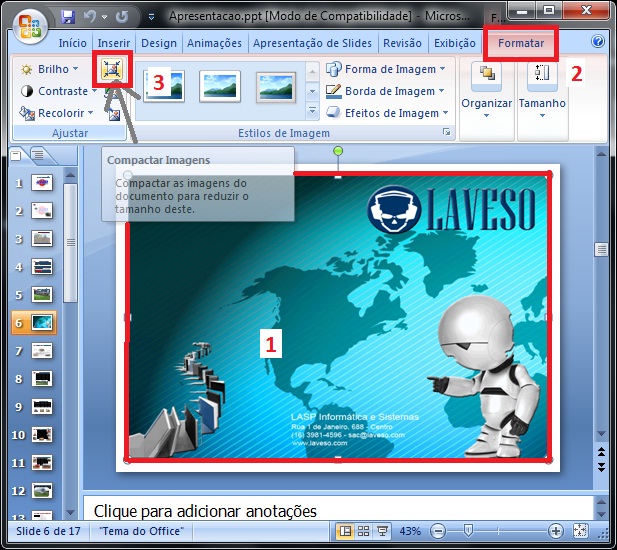The image size is (617, 550).
Task: Select slide 8 thumbnail
Action: pyautogui.click(x=42, y=378)
